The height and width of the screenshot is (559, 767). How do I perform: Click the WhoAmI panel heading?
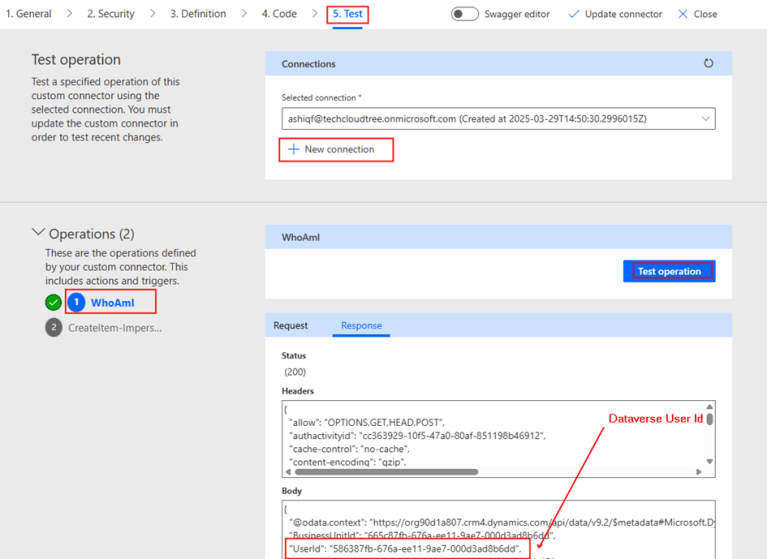click(300, 237)
